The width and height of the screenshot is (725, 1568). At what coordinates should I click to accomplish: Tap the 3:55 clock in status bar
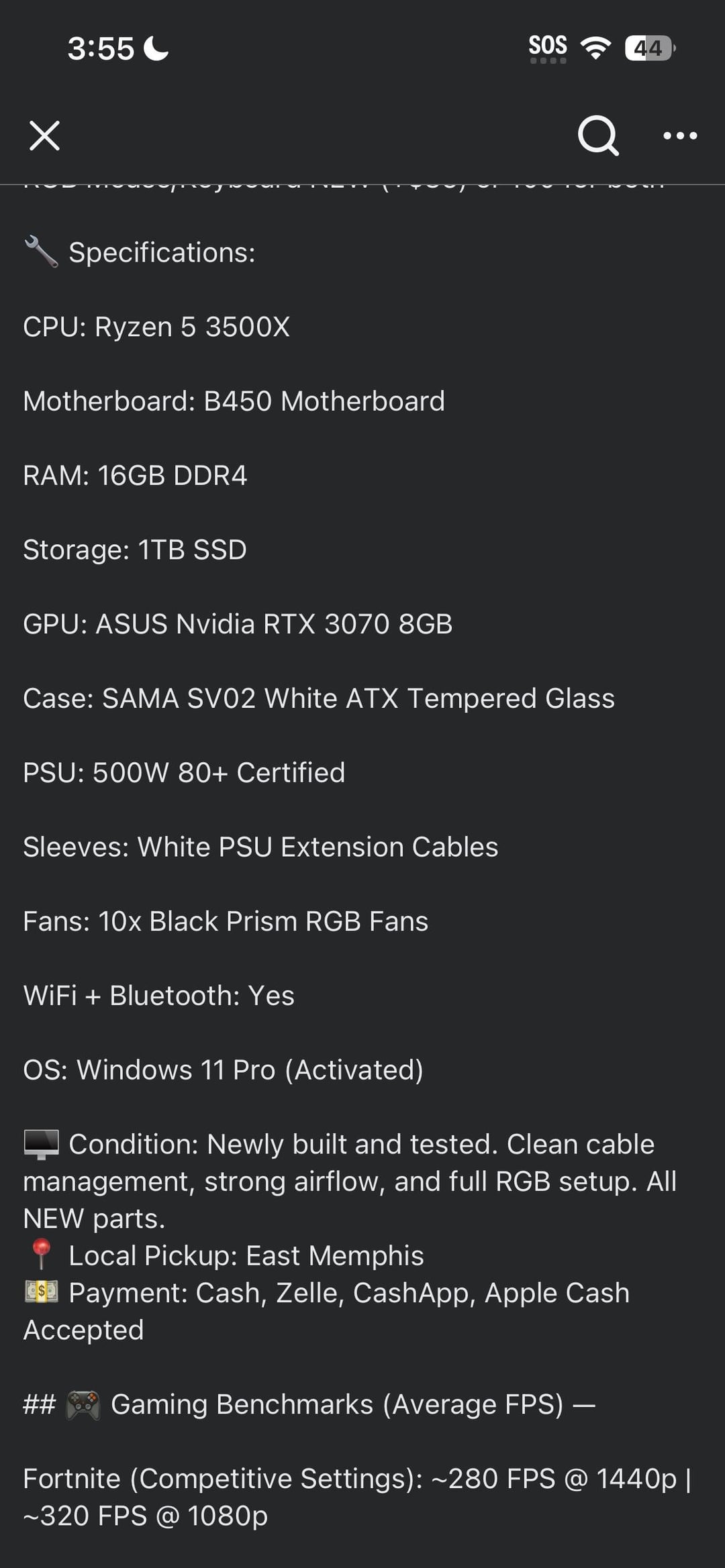click(x=101, y=48)
